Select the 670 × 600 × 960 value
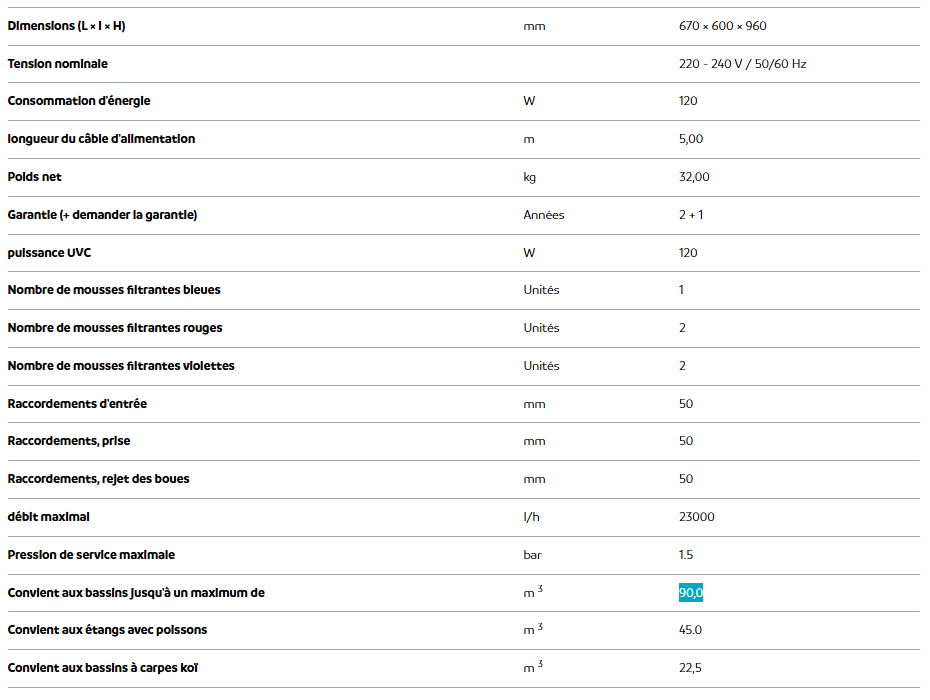Image resolution: width=930 pixels, height=700 pixels. (722, 26)
